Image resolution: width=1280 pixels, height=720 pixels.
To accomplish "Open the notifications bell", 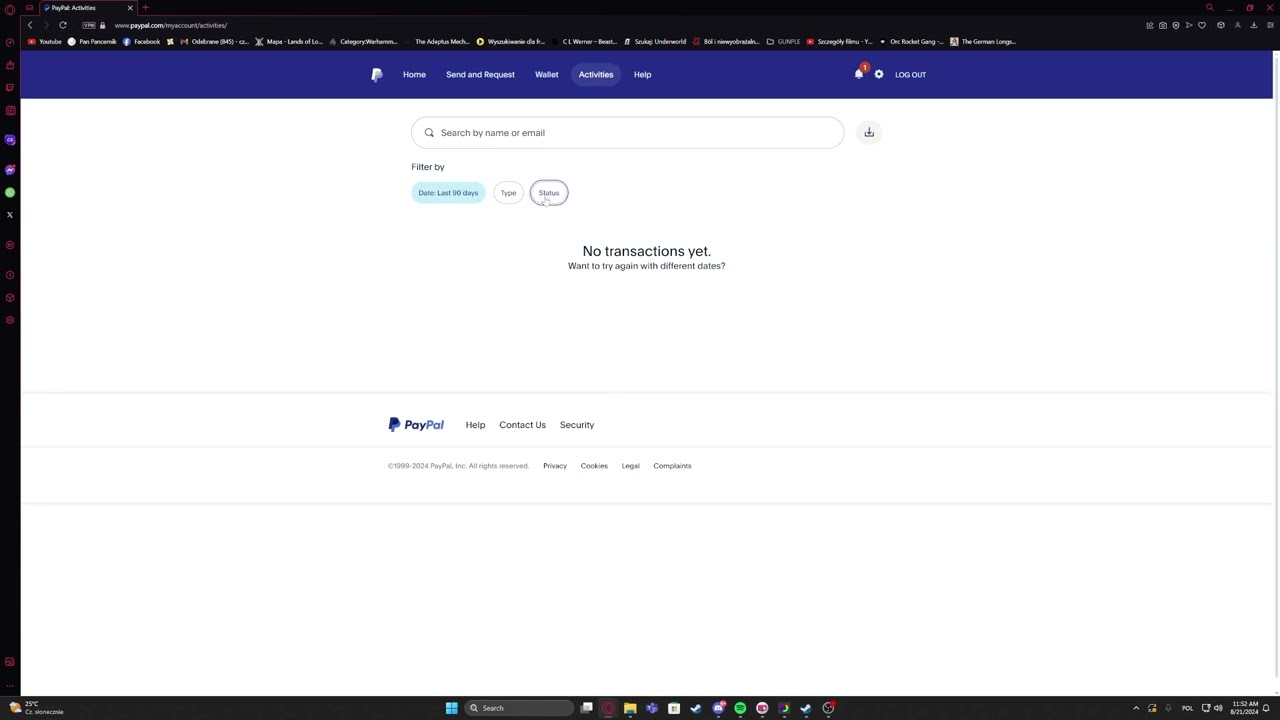I will click(x=859, y=74).
